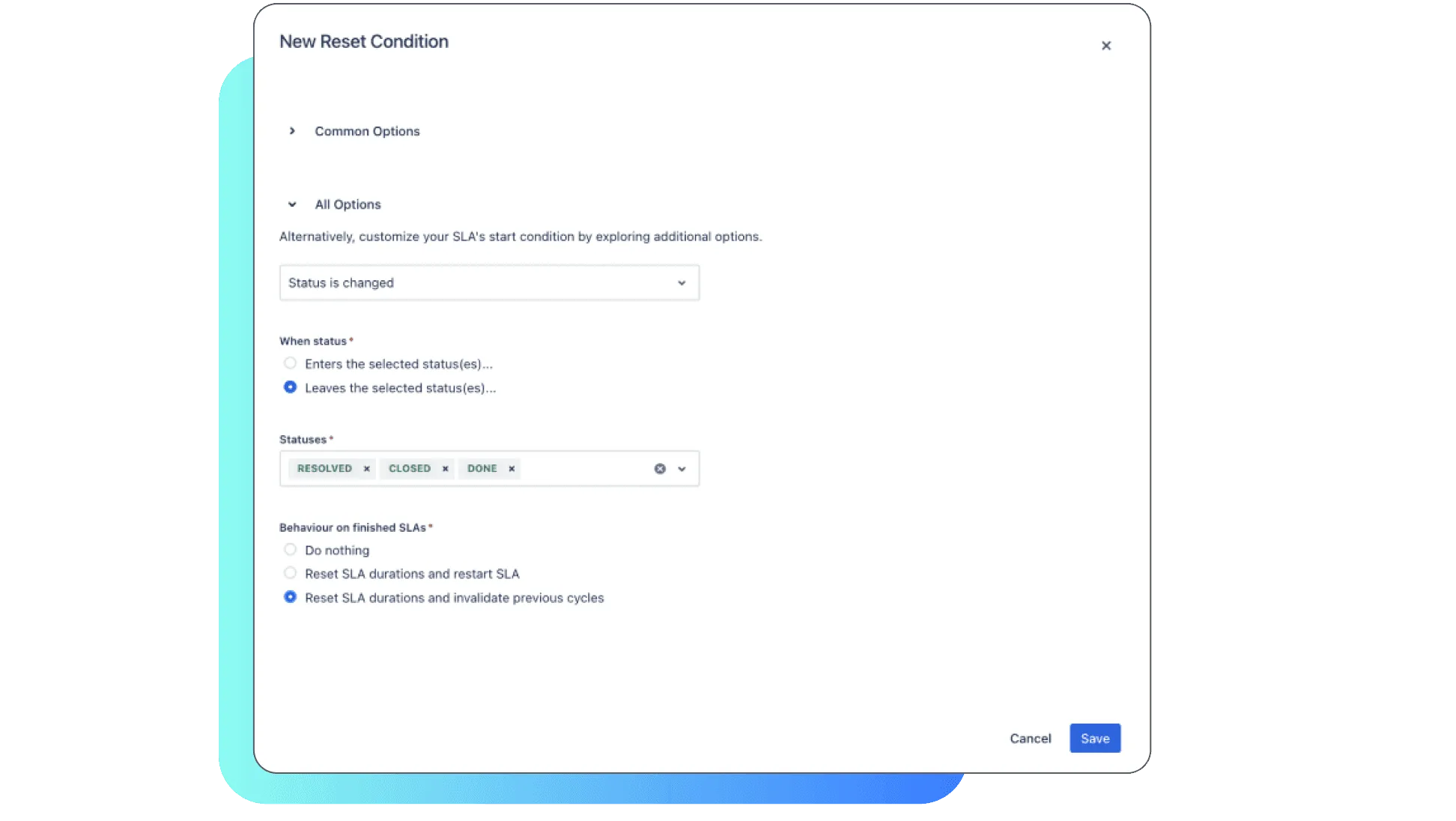Expand the Common Options section
This screenshot has width=1456, height=821.
[x=292, y=131]
